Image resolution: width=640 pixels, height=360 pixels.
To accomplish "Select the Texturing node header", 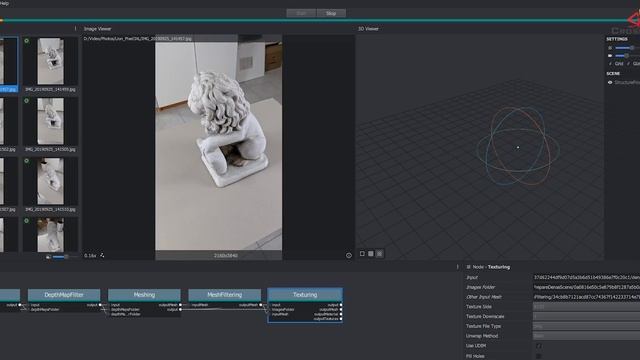I will 305,295.
